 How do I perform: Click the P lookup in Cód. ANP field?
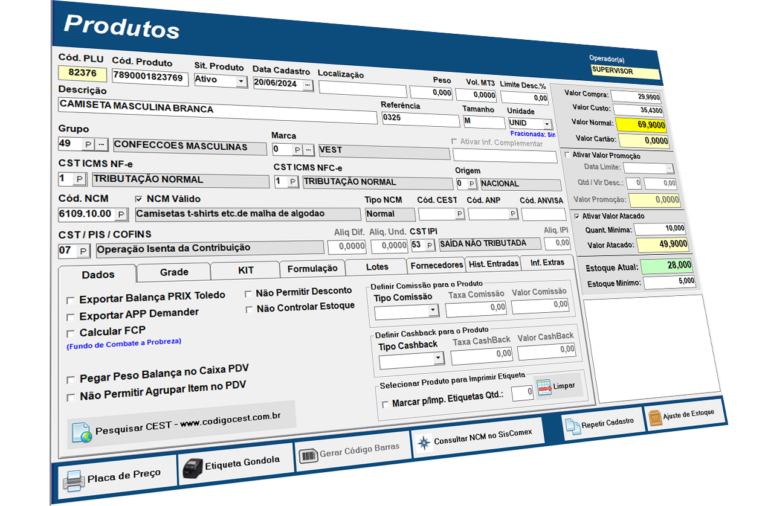[513, 214]
